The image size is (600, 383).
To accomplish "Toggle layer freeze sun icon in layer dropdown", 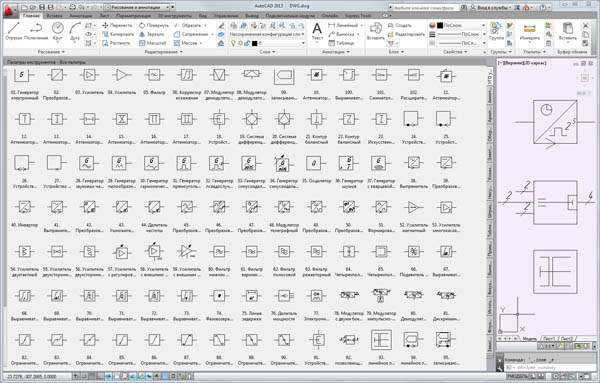I will [240, 43].
